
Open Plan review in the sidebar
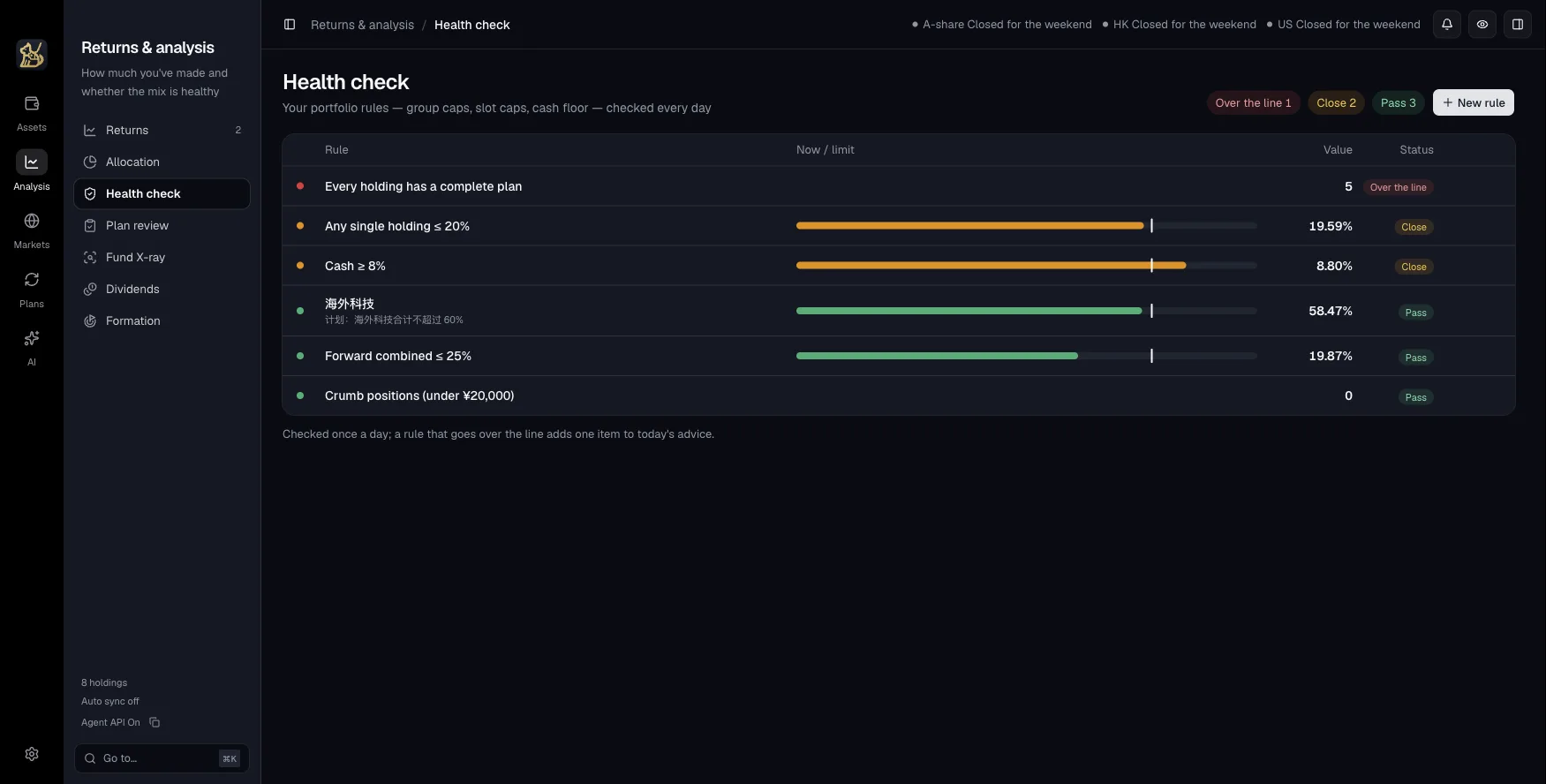[x=162, y=226]
